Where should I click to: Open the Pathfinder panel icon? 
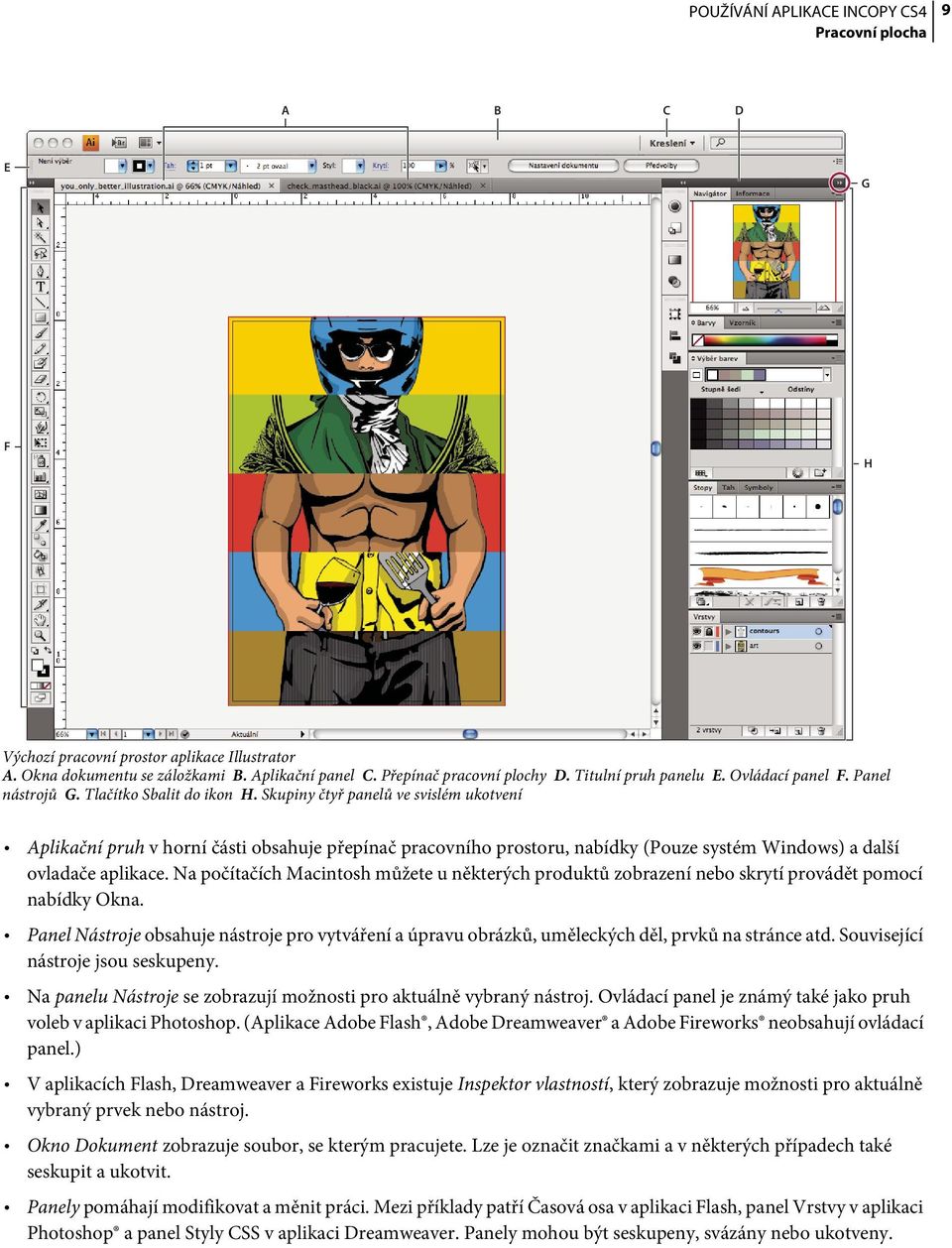point(674,357)
